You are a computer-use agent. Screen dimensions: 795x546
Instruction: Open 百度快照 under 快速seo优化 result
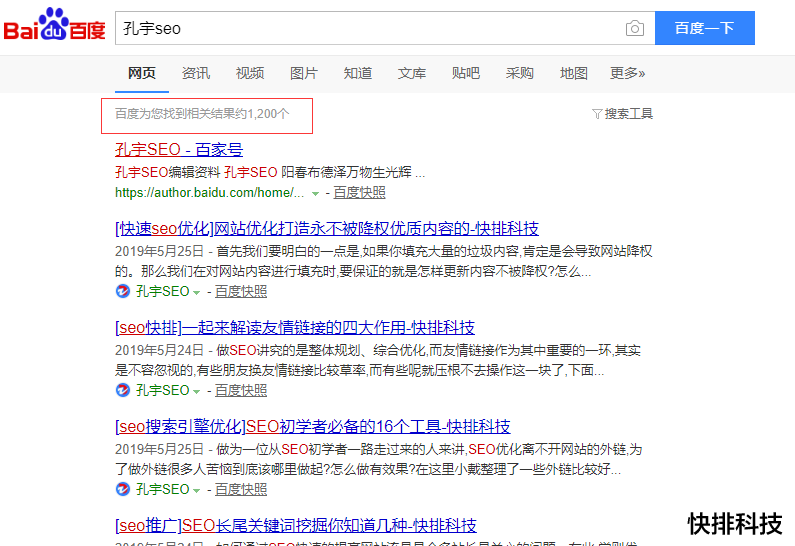coord(241,292)
